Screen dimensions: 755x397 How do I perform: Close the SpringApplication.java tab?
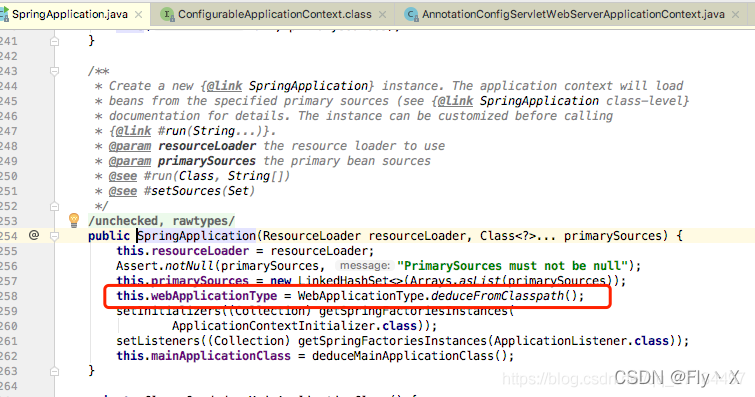pos(139,15)
